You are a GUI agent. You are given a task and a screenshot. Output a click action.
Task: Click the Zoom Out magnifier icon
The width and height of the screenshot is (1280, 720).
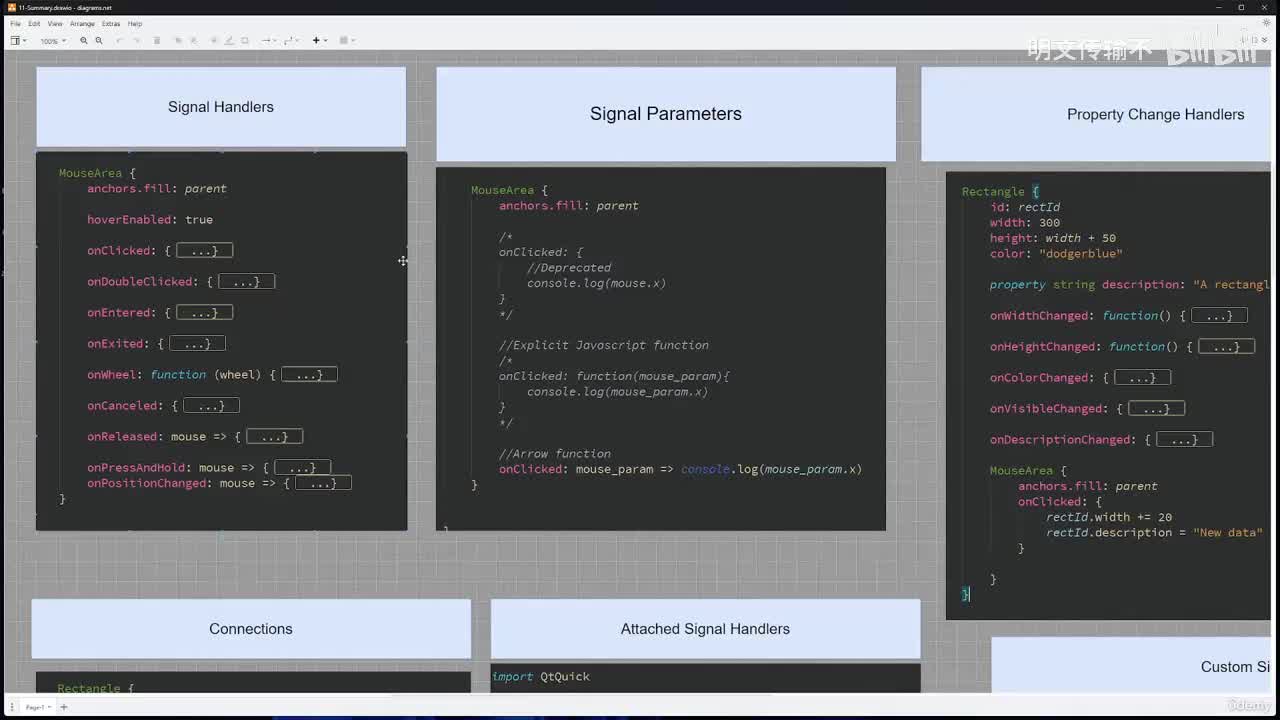click(98, 41)
